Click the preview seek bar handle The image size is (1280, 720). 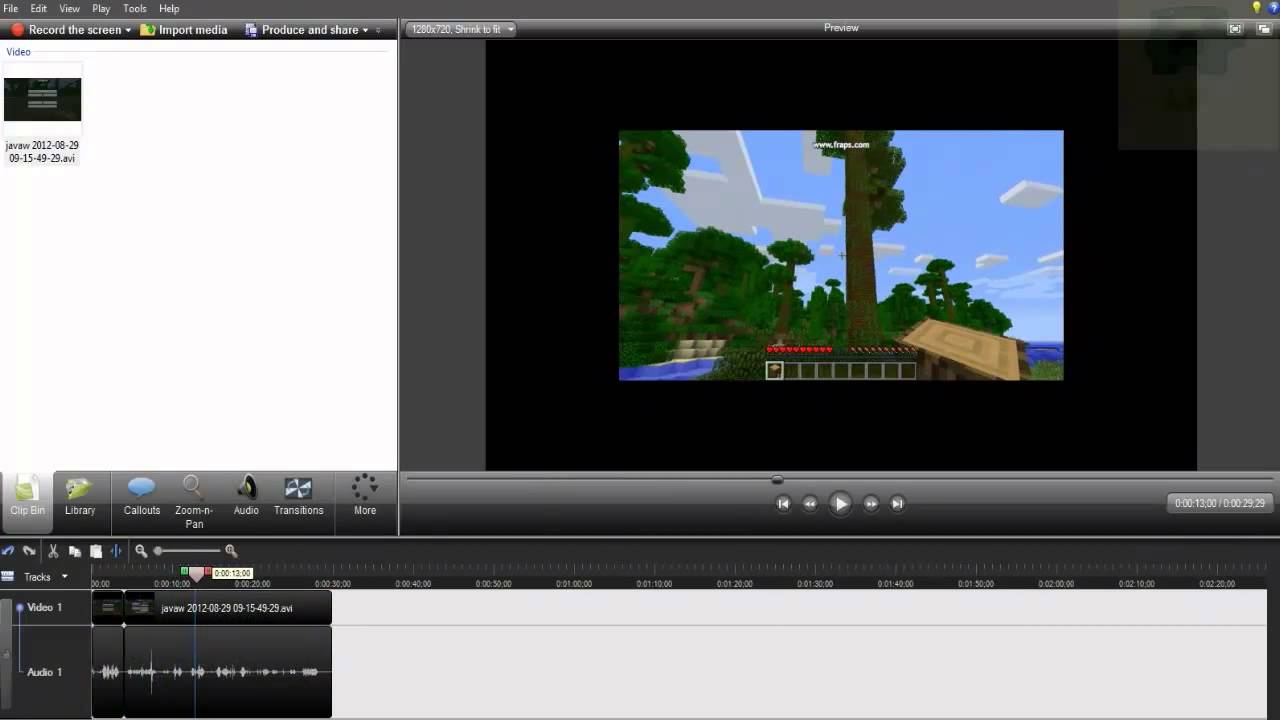coord(777,480)
